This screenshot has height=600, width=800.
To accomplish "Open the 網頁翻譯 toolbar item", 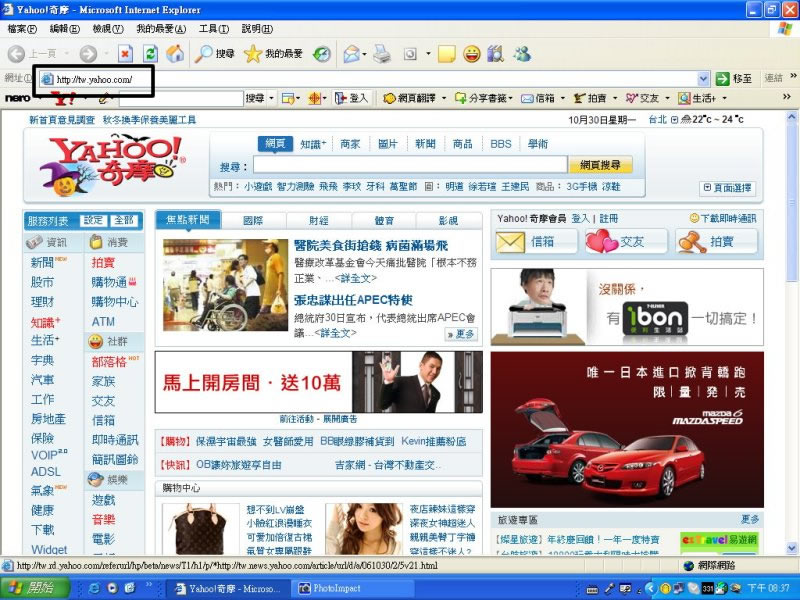I will (410, 98).
